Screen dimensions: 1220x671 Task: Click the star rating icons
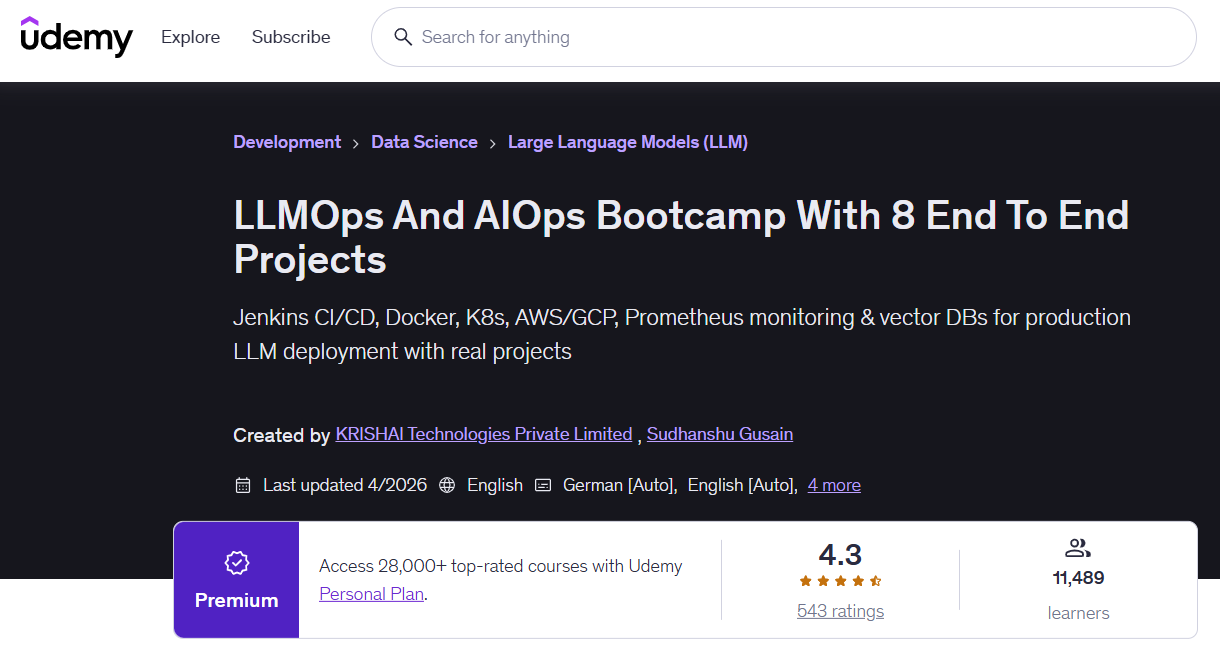click(840, 581)
